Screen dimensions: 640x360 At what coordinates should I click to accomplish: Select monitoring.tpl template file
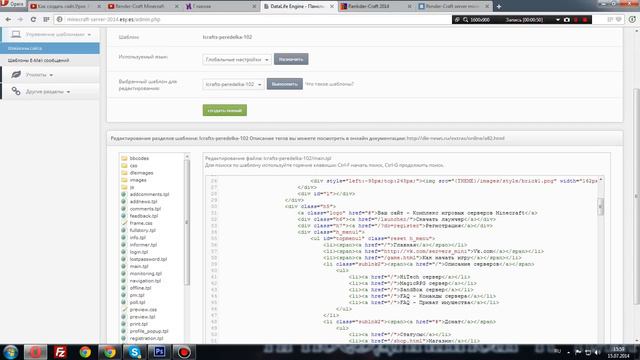(142, 273)
